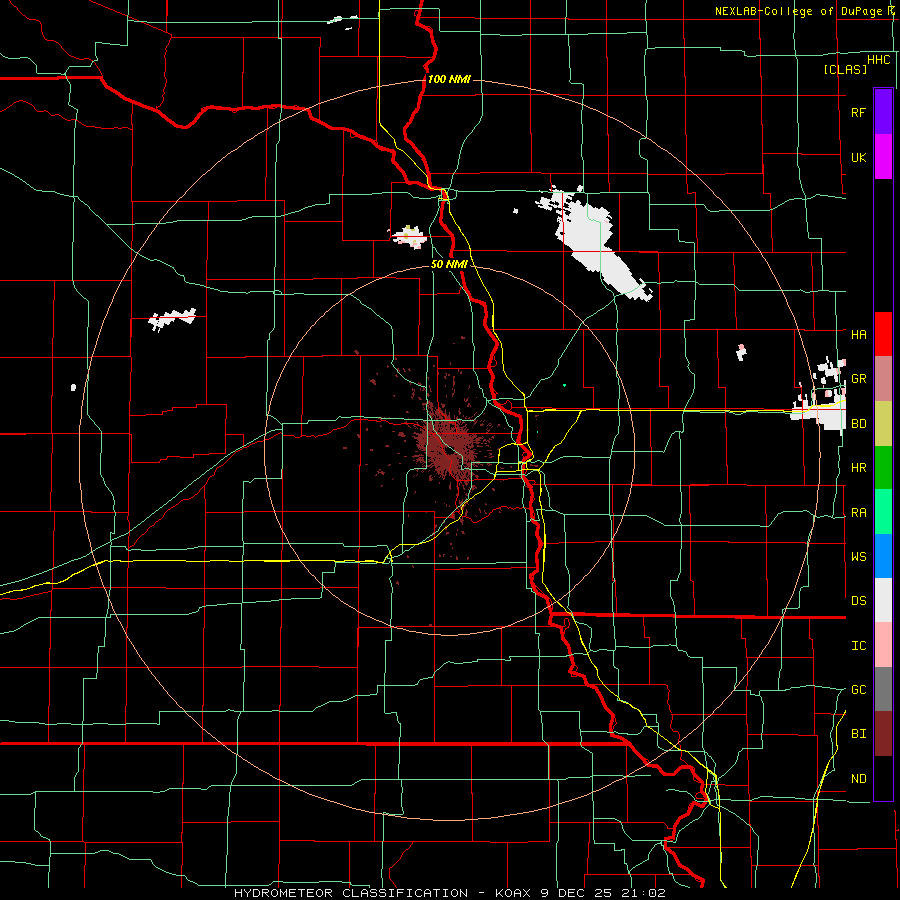900x900 pixels.
Task: Click the UK magenta legend swatch
Action: tap(883, 157)
